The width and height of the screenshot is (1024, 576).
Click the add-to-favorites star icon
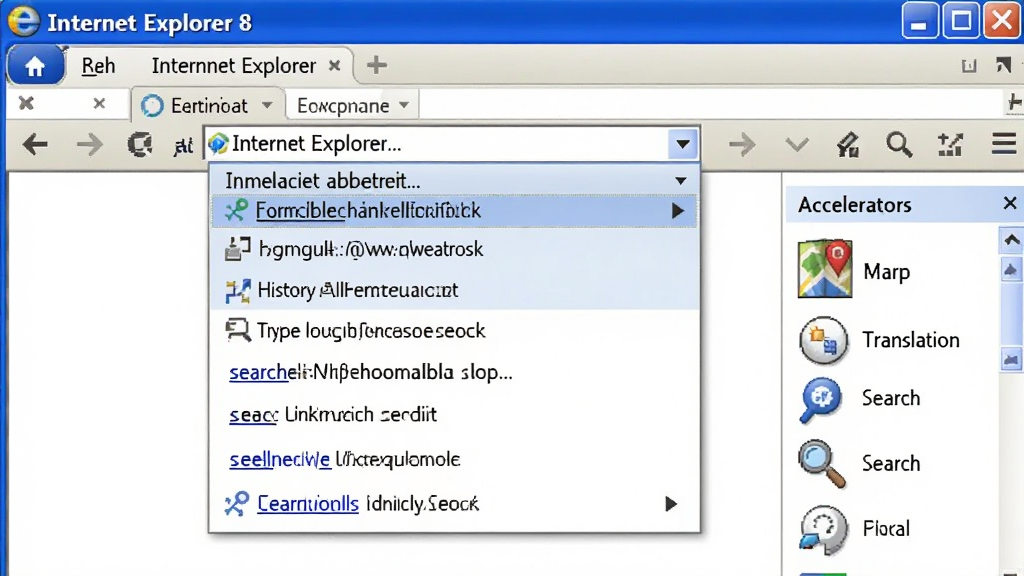pyautogui.click(x=950, y=144)
